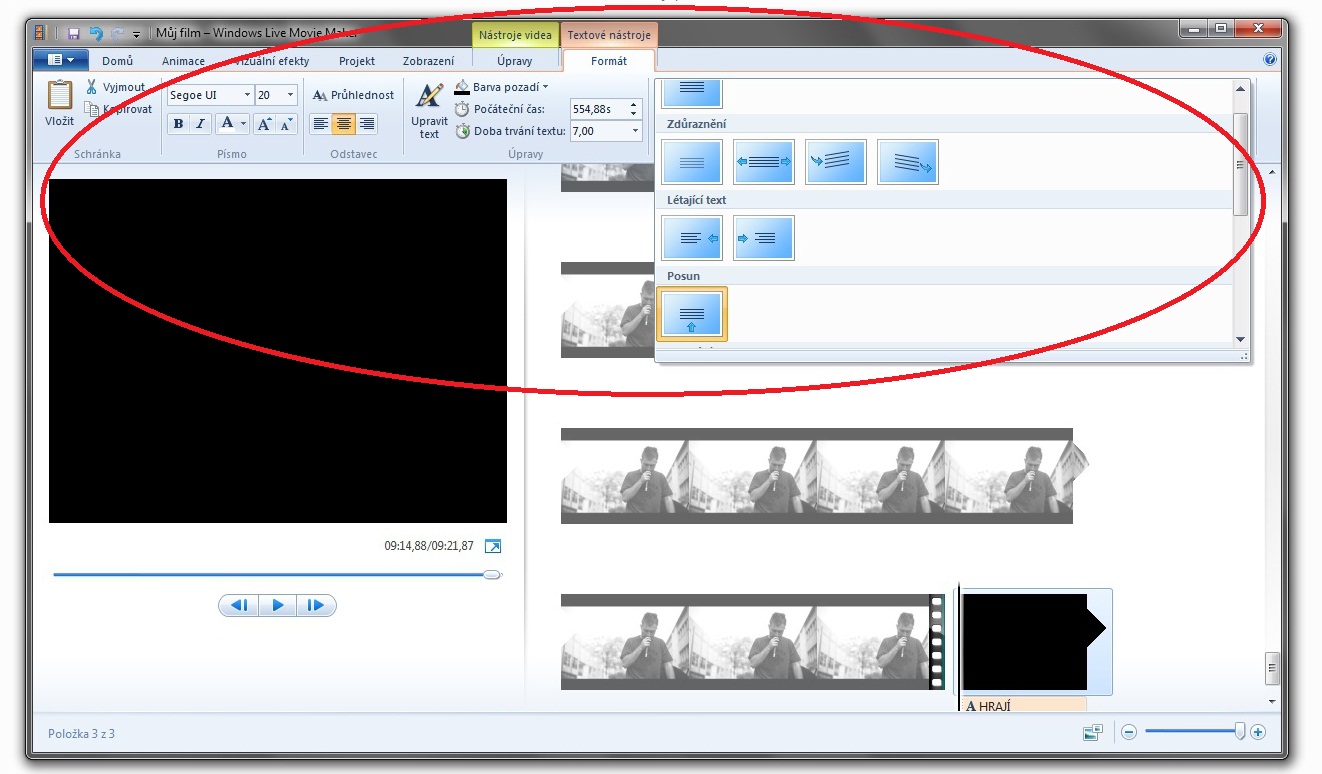Decrease the text font size
The image size is (1322, 774).
(286, 124)
